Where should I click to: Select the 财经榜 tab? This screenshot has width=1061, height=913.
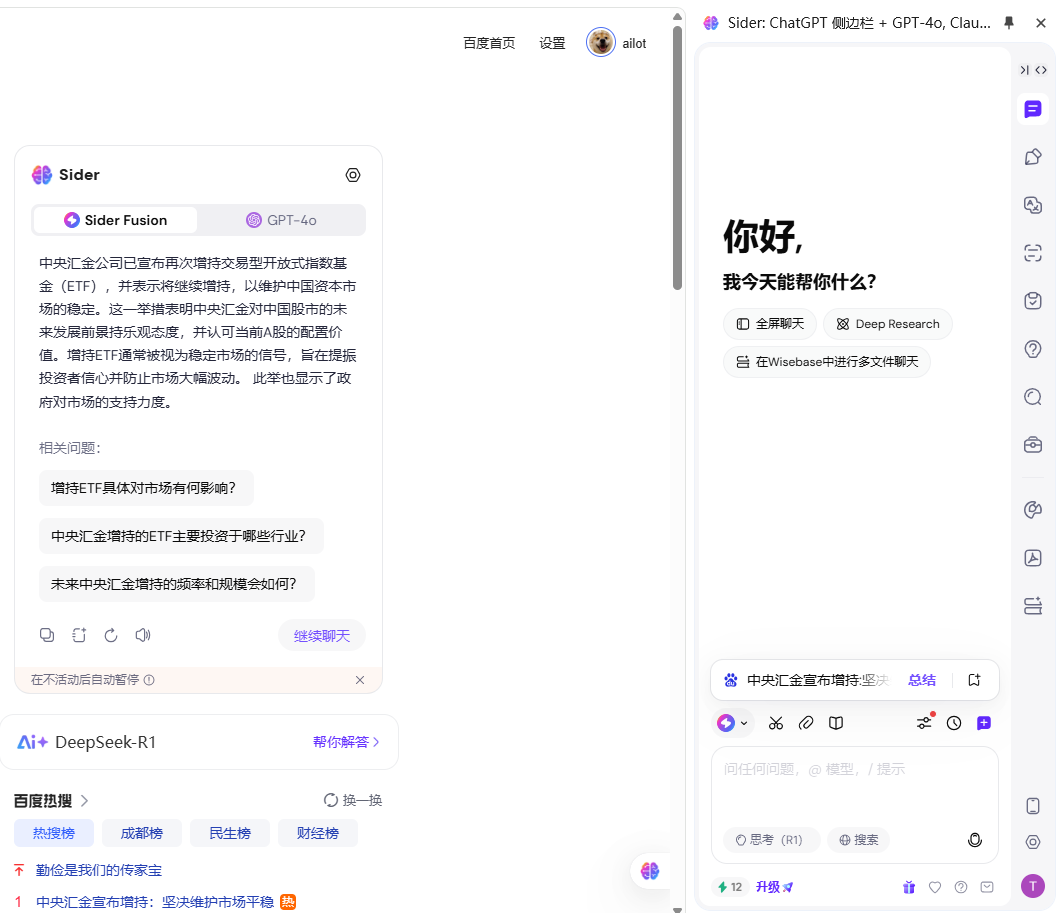(318, 833)
